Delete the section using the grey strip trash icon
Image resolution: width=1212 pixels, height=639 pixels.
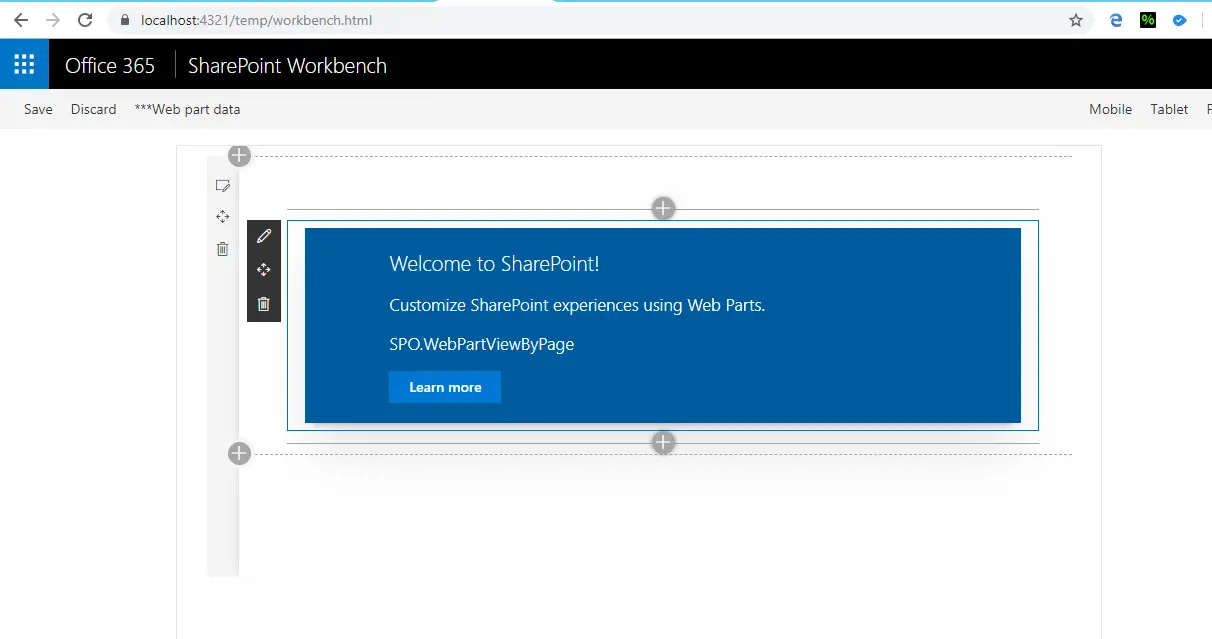pyautogui.click(x=223, y=249)
